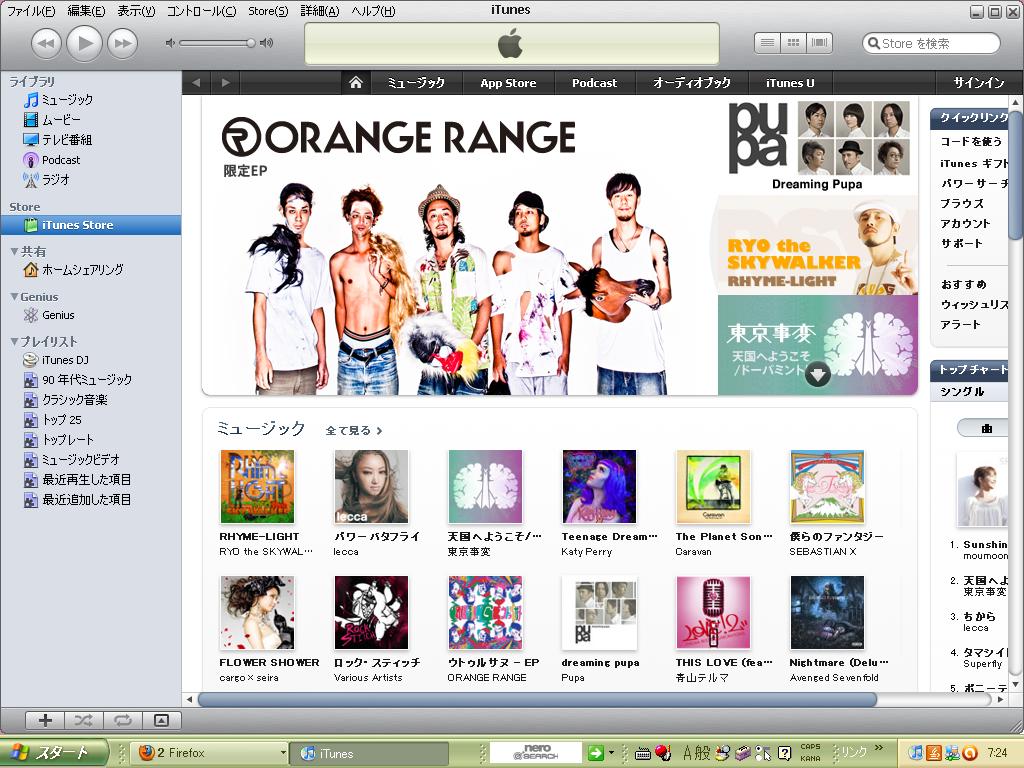Toggle the artwork viewer button
The width and height of the screenshot is (1024, 768).
(161, 720)
